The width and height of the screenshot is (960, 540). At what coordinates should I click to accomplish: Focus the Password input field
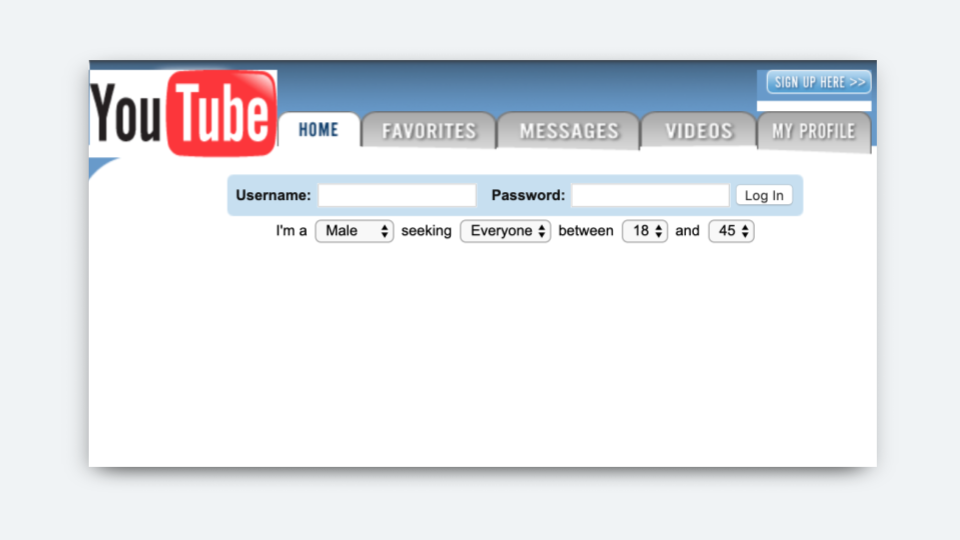point(650,195)
